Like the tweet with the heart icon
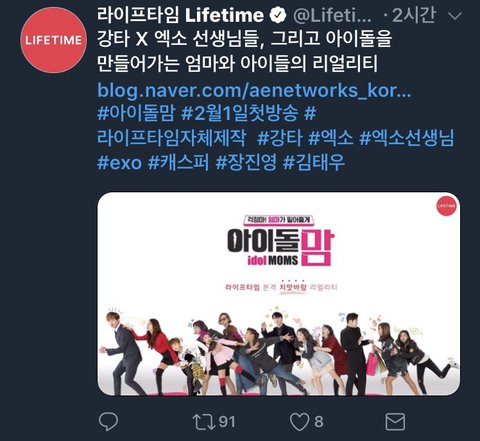 [299, 422]
